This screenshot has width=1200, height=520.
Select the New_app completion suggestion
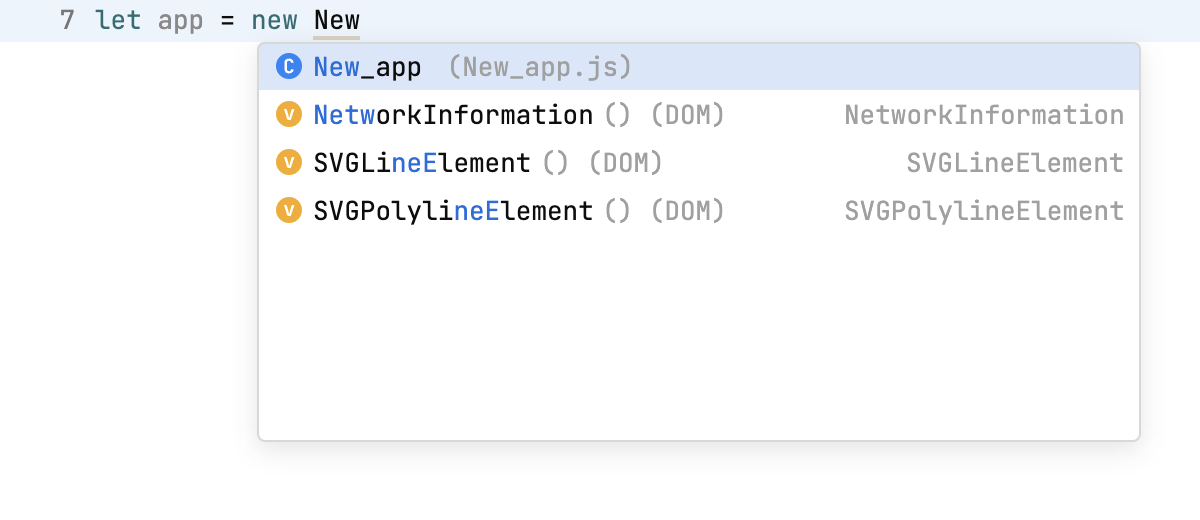click(x=367, y=67)
